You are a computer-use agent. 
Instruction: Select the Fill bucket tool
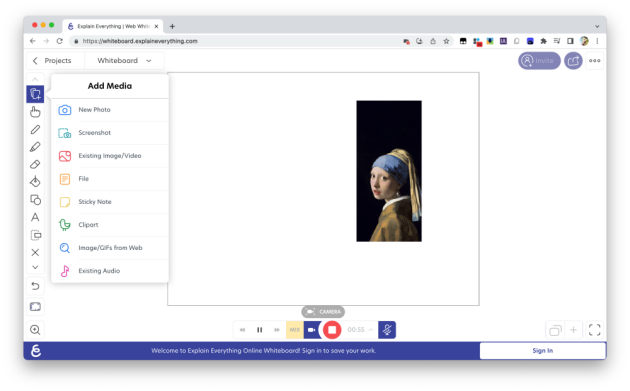[35, 182]
